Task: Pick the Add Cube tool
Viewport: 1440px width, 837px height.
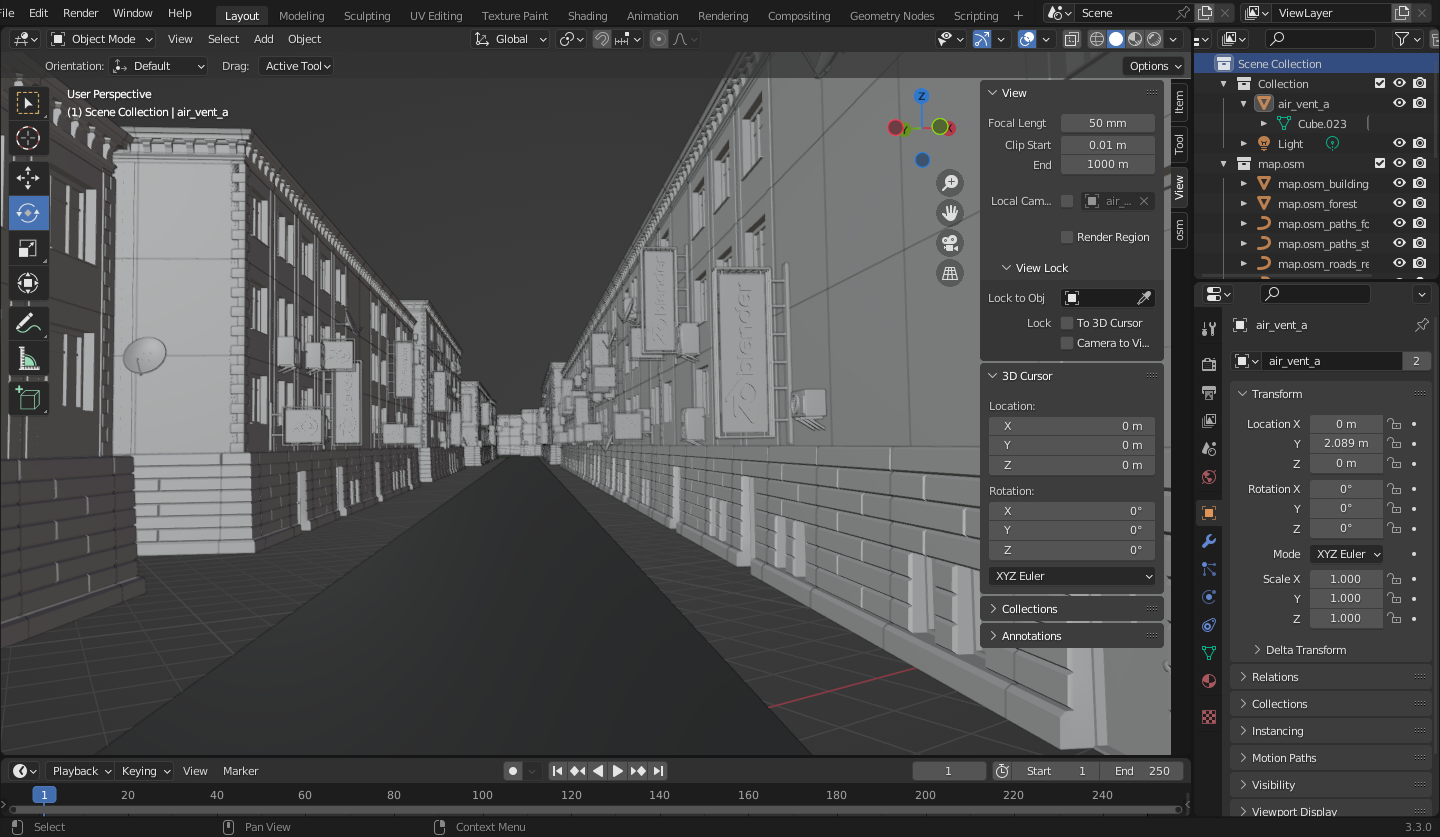Action: pyautogui.click(x=28, y=399)
